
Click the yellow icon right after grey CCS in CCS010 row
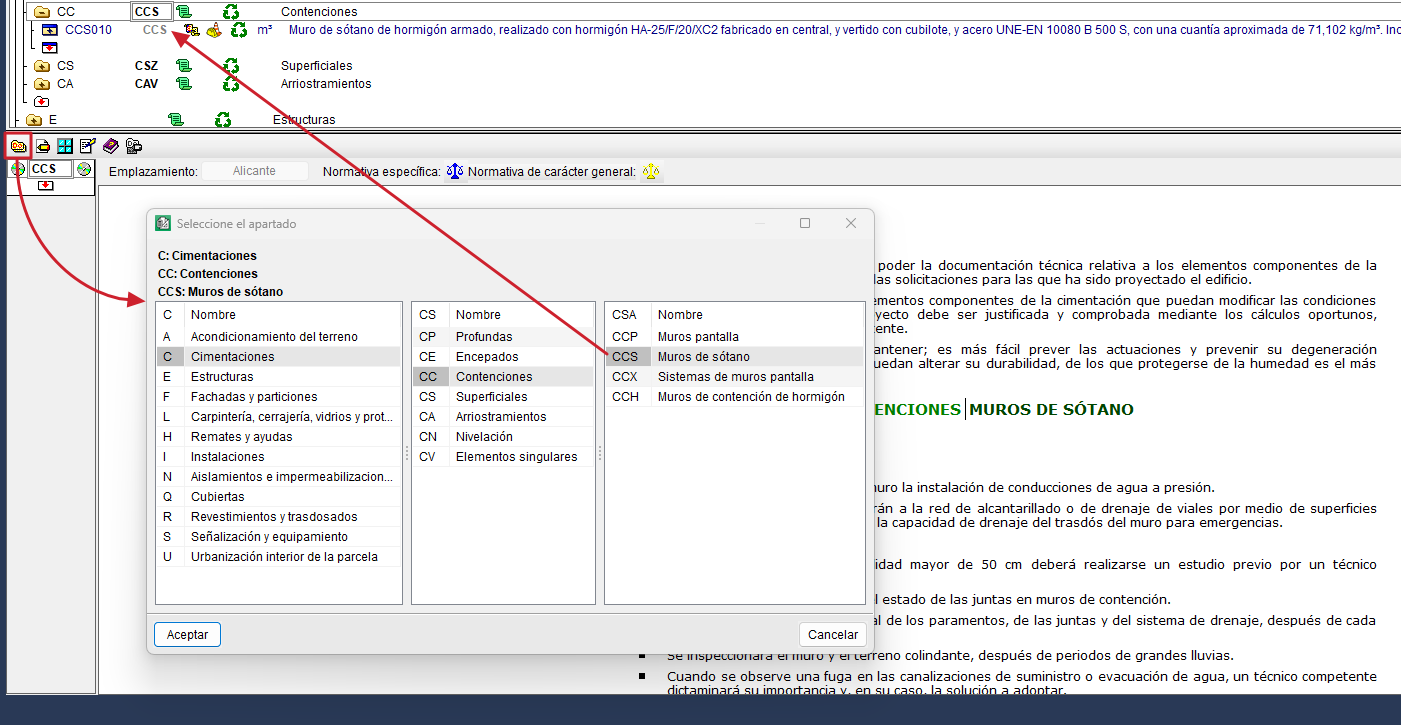point(192,30)
